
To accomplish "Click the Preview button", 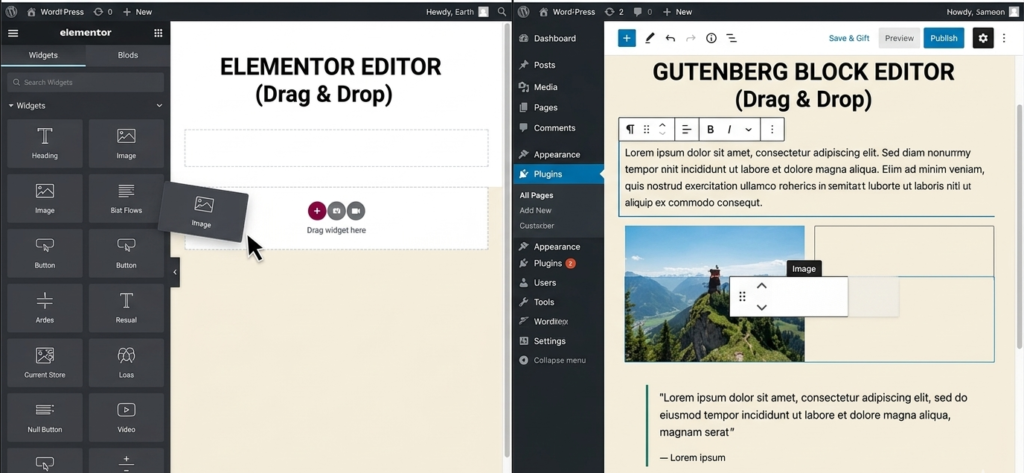I will coord(899,38).
